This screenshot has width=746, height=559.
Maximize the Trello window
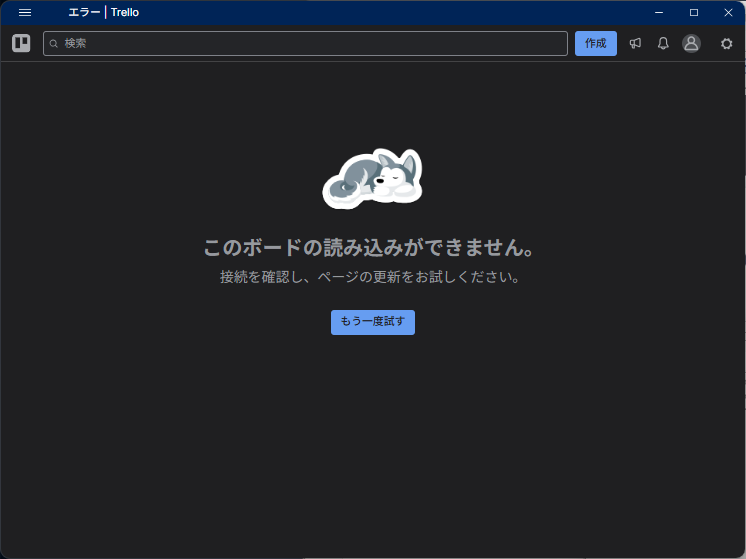[694, 13]
